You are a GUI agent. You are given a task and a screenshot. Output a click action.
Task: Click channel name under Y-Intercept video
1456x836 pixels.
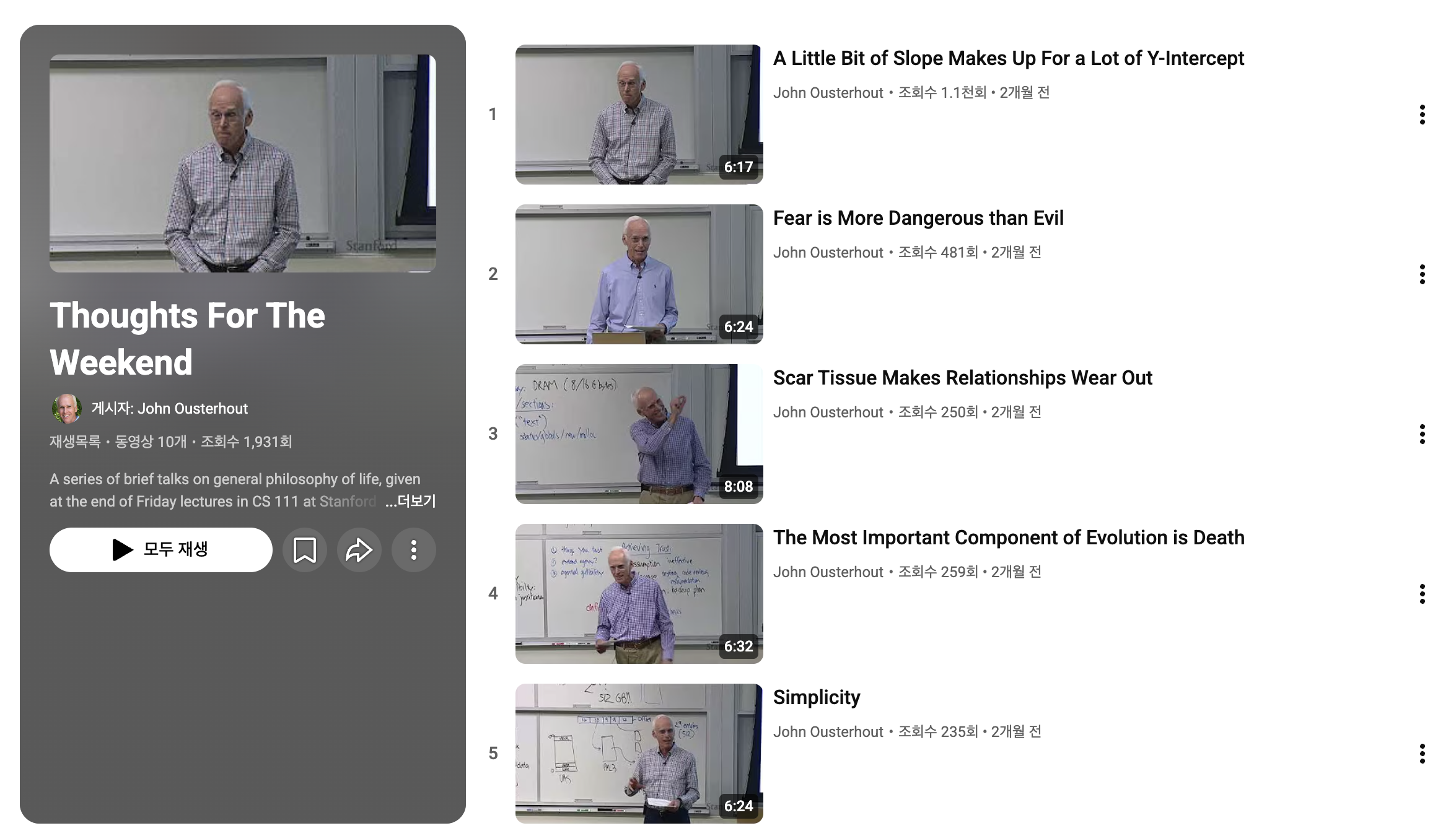[828, 93]
